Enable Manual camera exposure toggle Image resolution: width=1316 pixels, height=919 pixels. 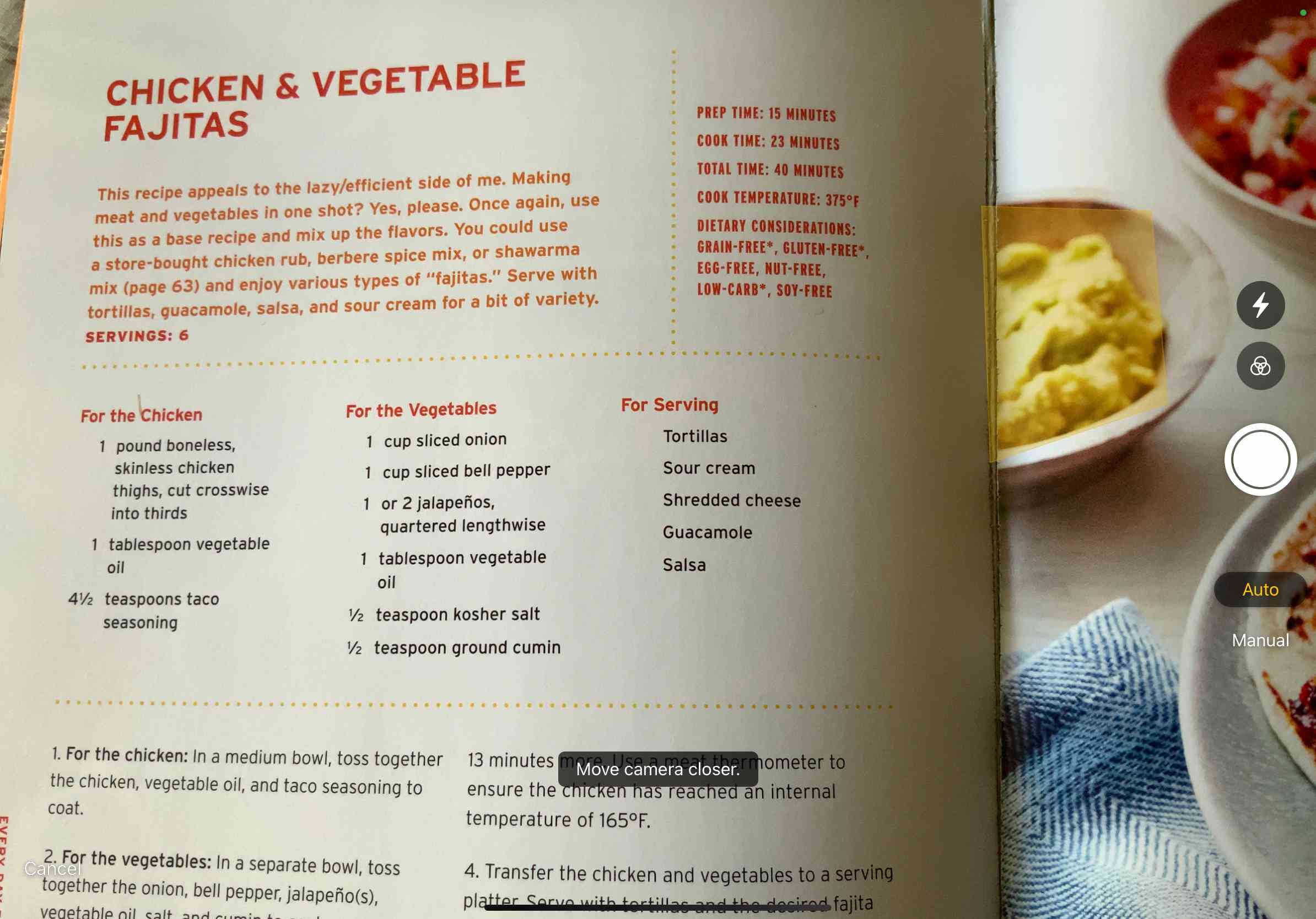coord(1259,640)
